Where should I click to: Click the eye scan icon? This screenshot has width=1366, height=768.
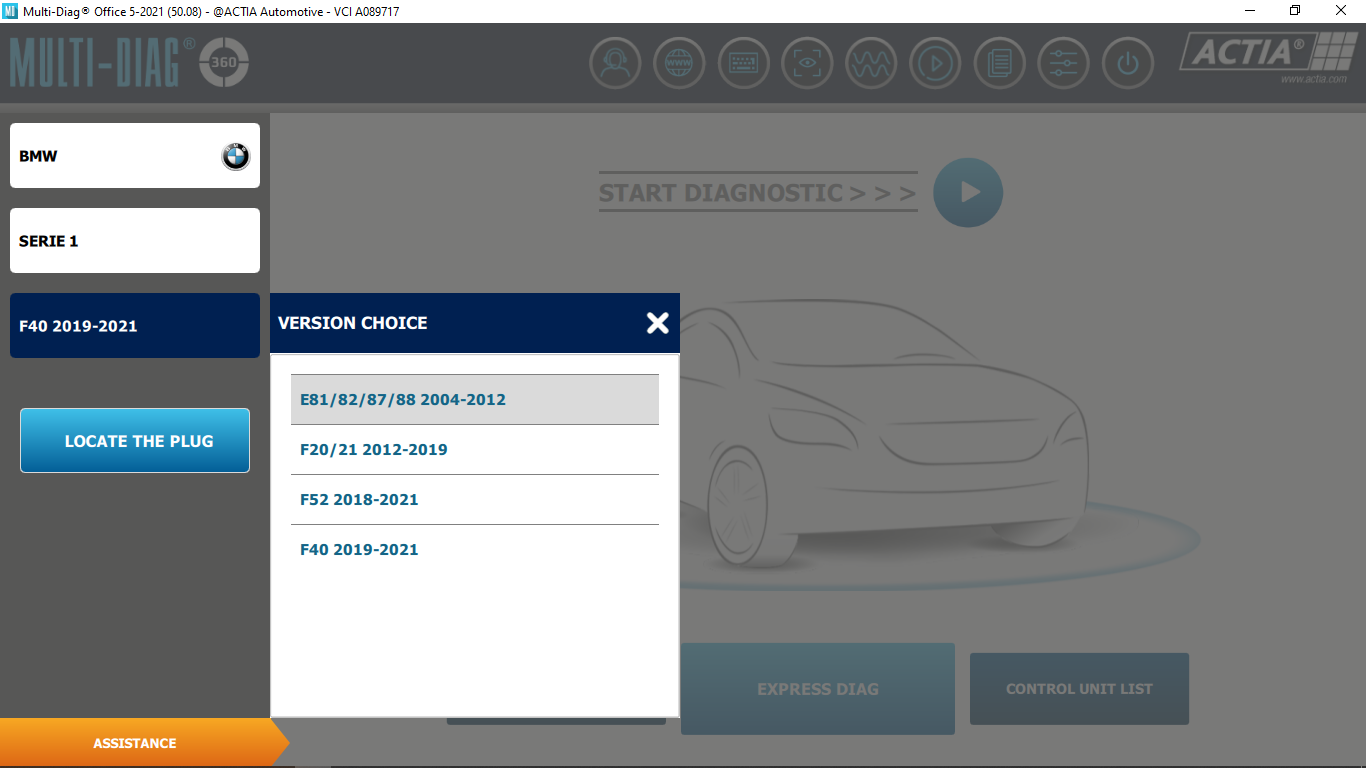pyautogui.click(x=807, y=64)
